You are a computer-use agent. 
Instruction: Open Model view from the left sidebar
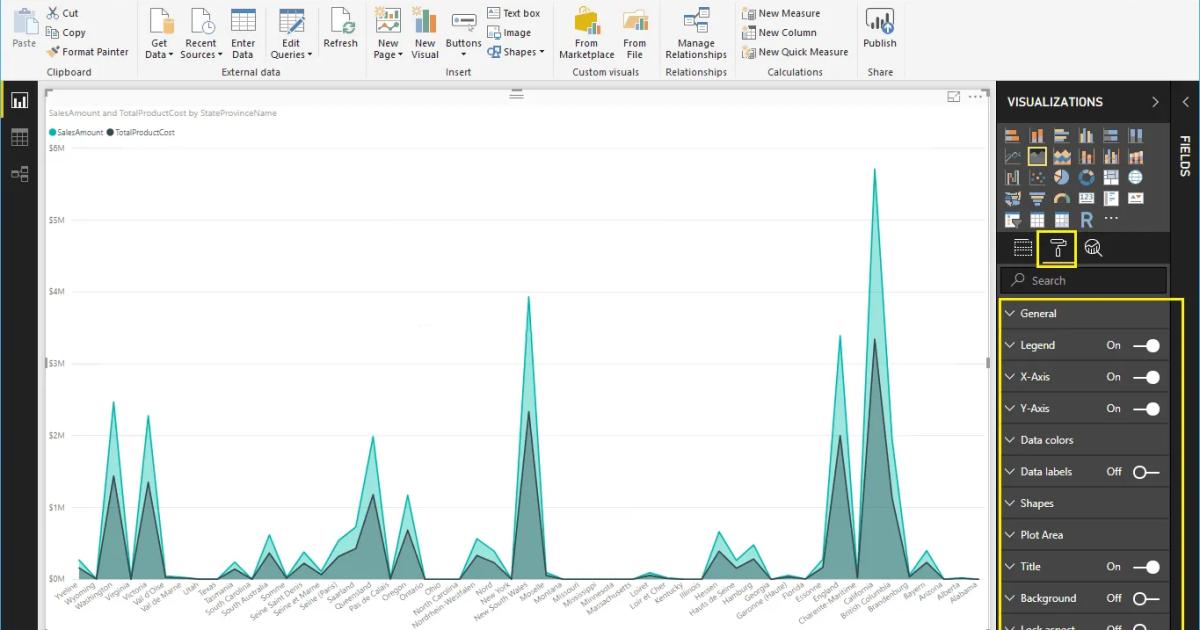19,172
